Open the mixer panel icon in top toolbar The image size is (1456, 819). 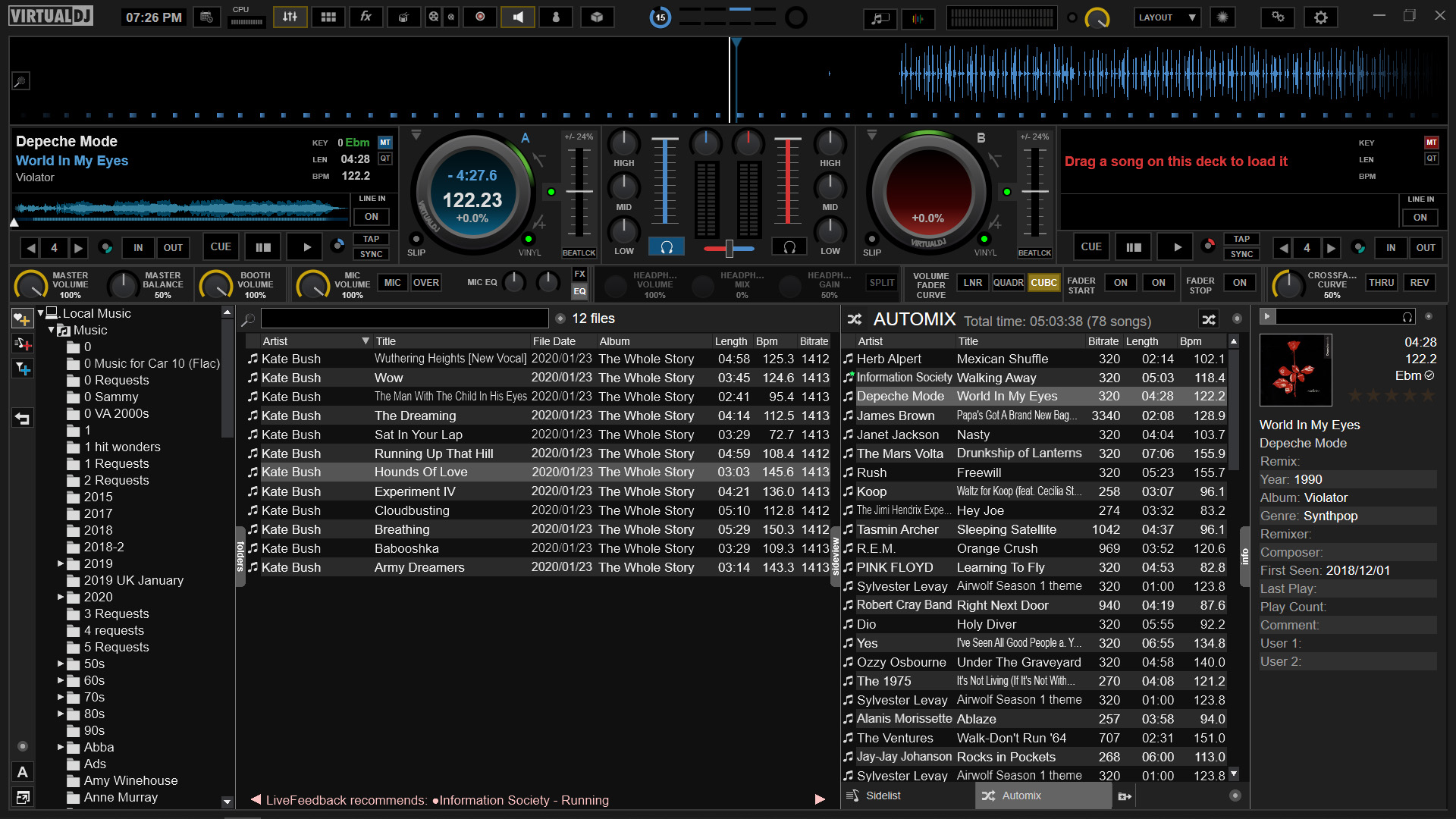pyautogui.click(x=290, y=17)
